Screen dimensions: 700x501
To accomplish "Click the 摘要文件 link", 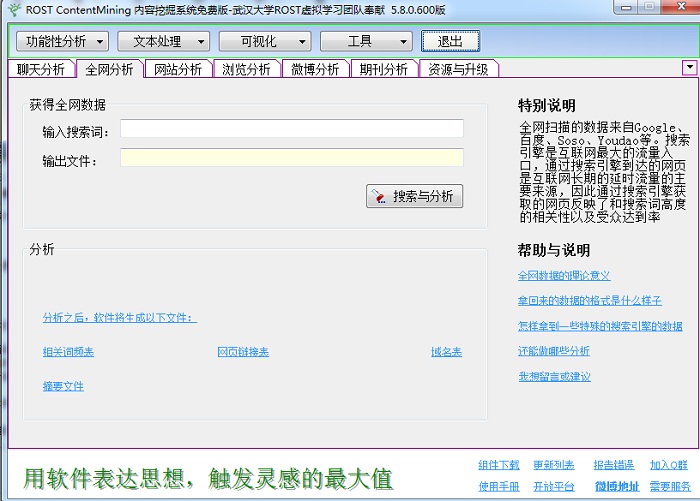I will tap(63, 386).
